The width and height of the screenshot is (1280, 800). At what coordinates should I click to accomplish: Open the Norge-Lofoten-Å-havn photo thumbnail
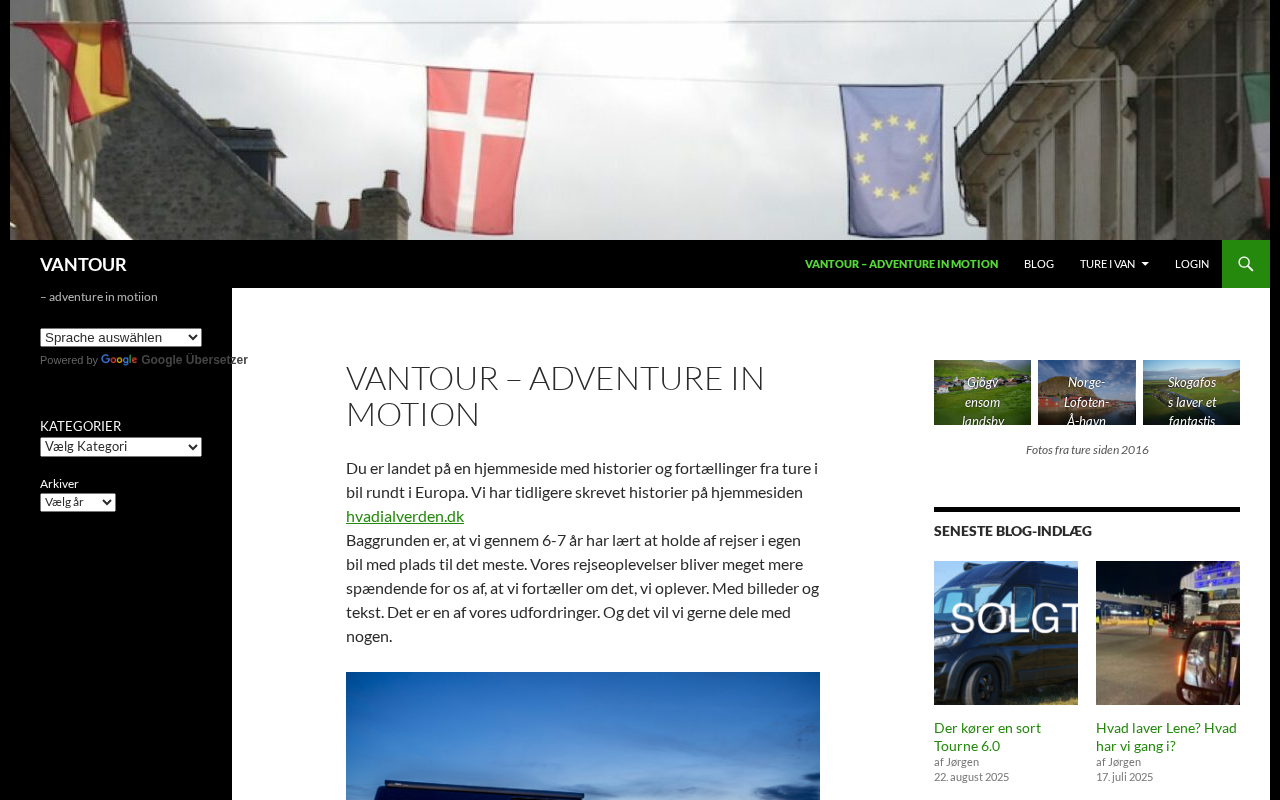[x=1087, y=392]
